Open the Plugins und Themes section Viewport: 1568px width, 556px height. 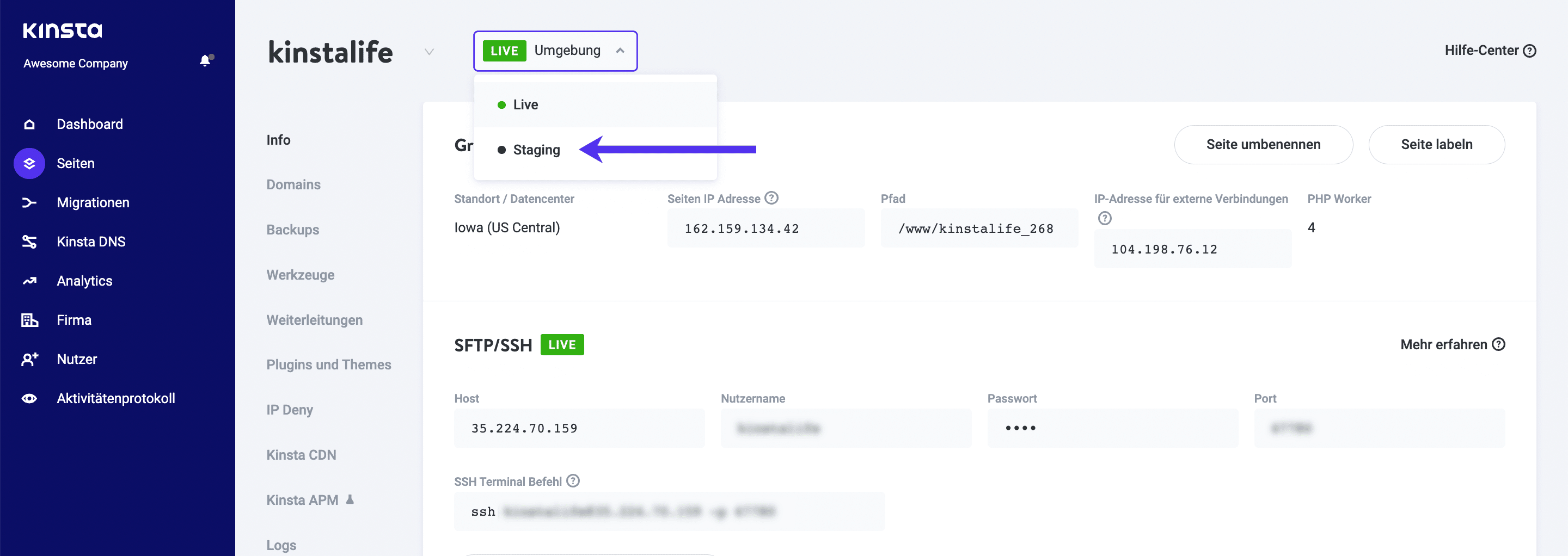point(329,365)
